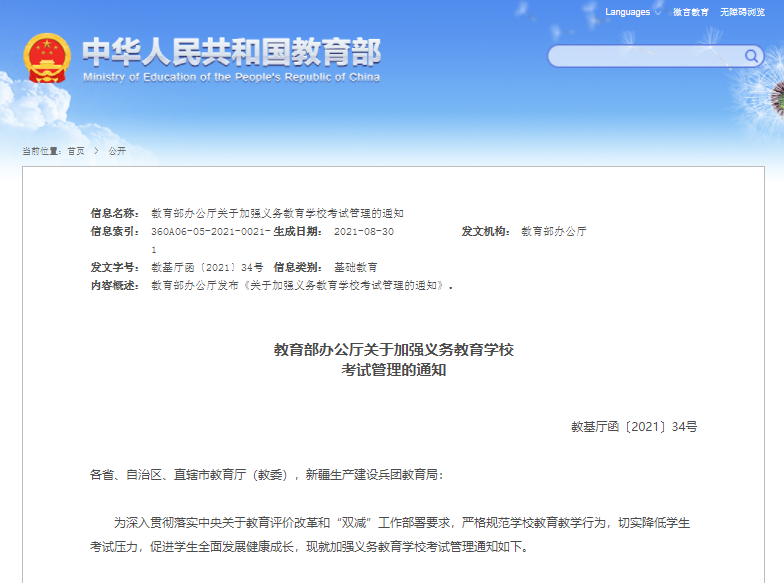The image size is (784, 583).
Task: Expand the Languages dropdown
Action: tap(633, 12)
